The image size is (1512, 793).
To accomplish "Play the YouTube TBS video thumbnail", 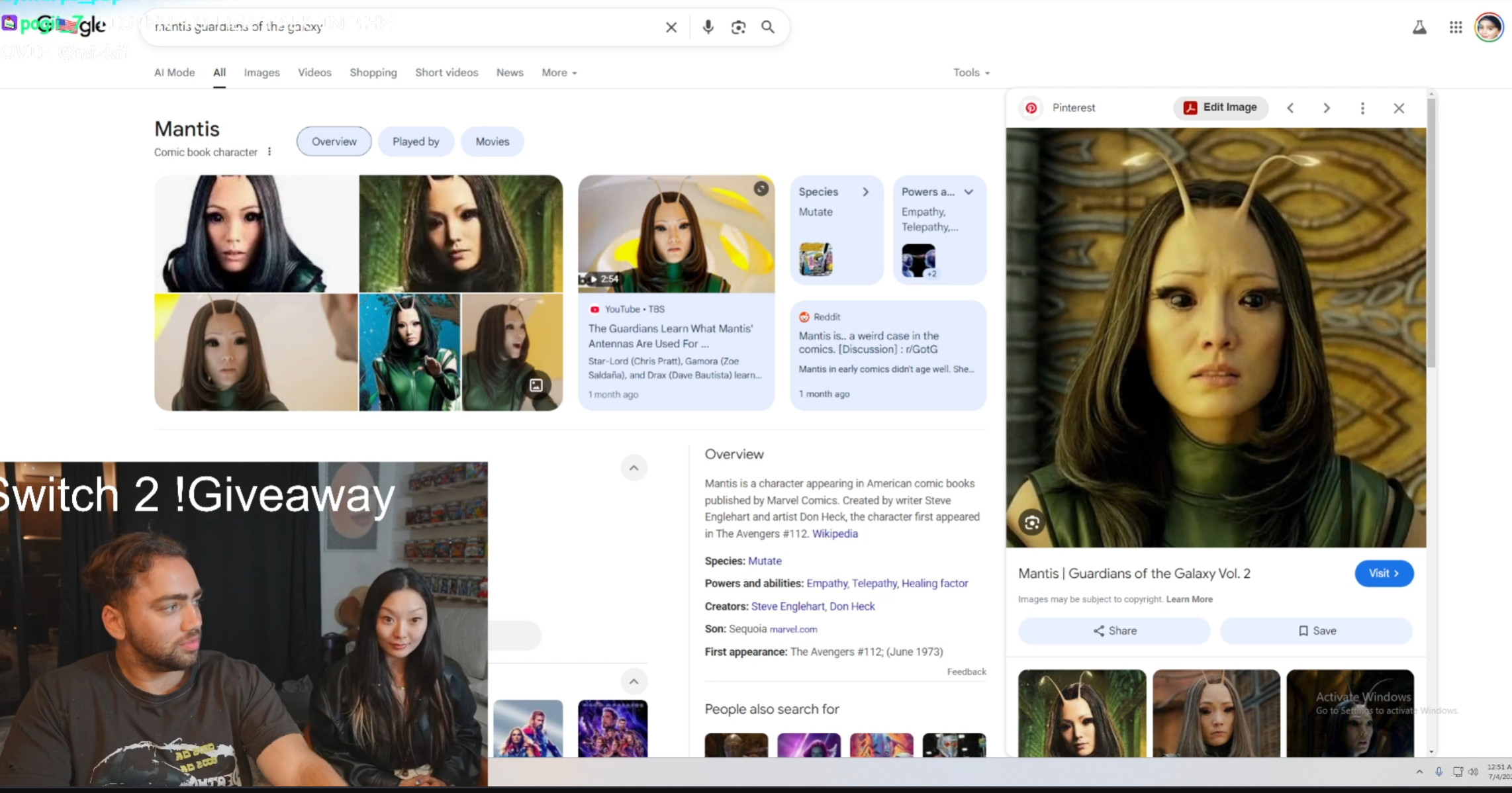I will pyautogui.click(x=676, y=234).
